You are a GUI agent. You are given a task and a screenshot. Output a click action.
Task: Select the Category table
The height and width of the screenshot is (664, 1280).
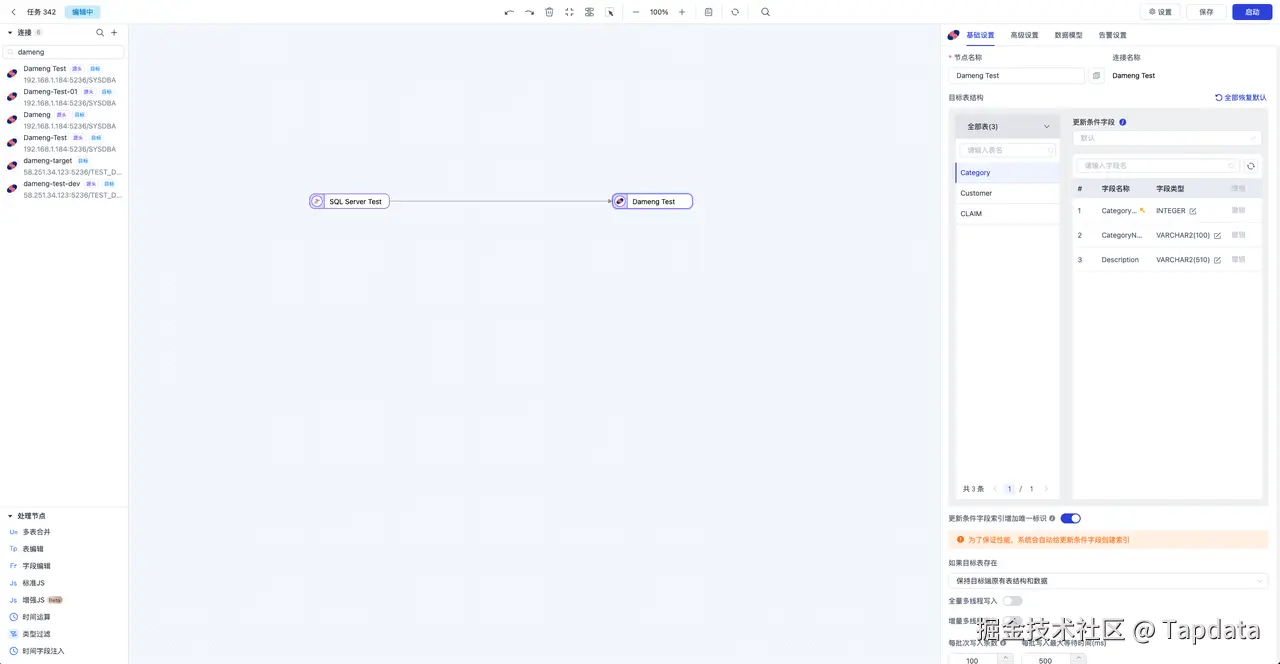1007,173
